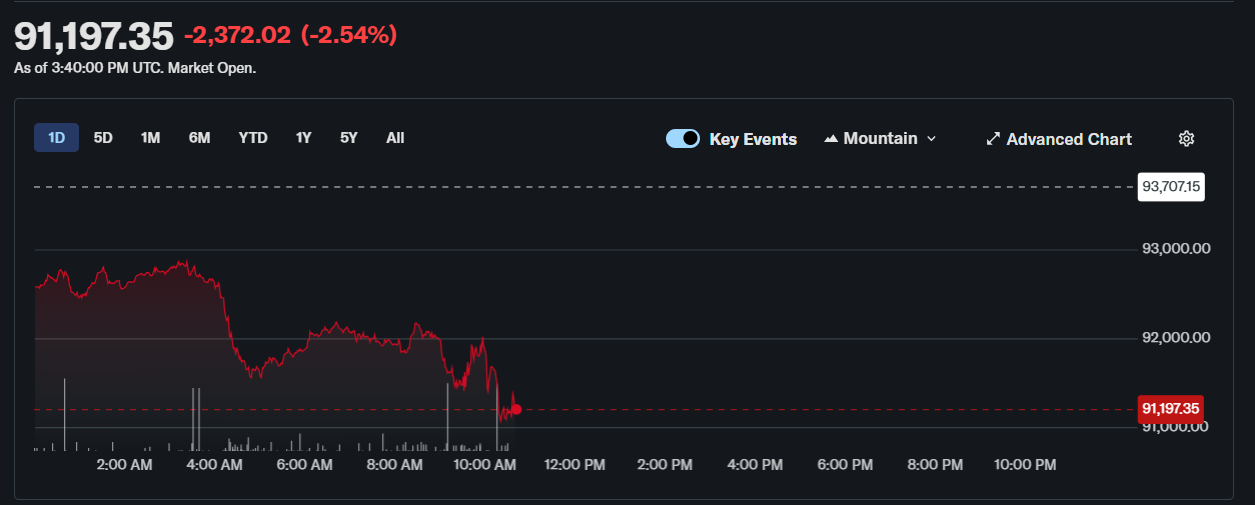1255x505 pixels.
Task: Click the -2,372.02 price change value
Action: click(238, 36)
